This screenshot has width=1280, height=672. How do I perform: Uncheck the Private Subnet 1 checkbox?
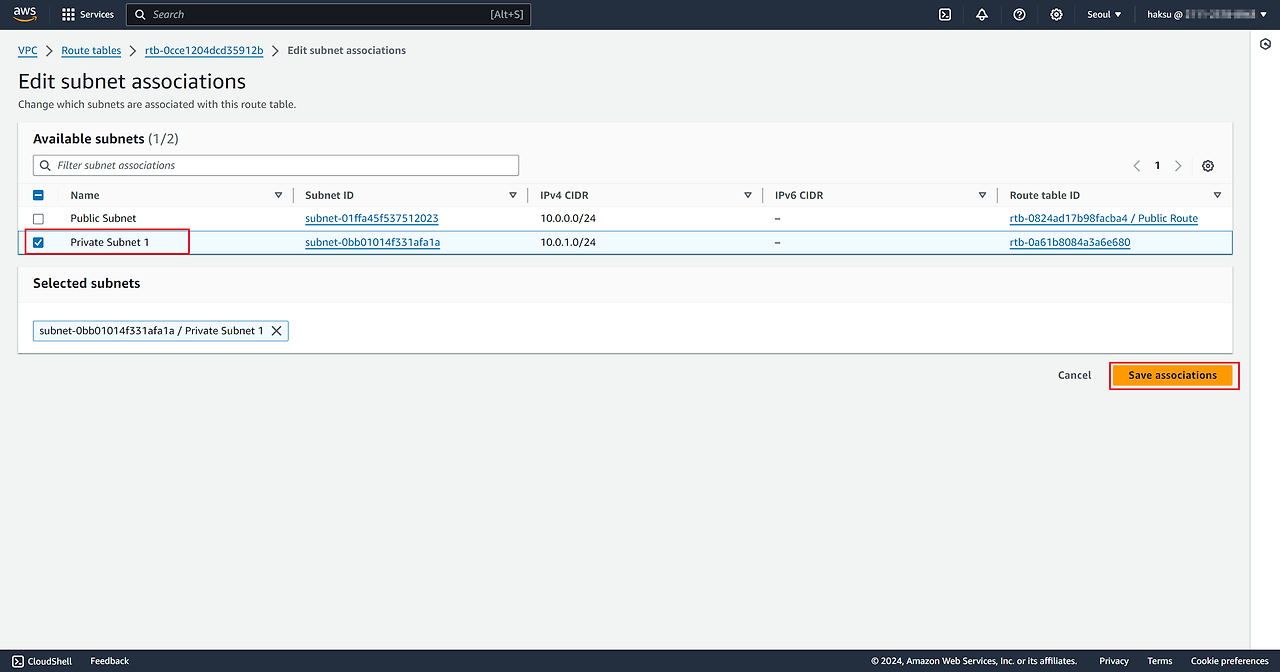(x=39, y=243)
